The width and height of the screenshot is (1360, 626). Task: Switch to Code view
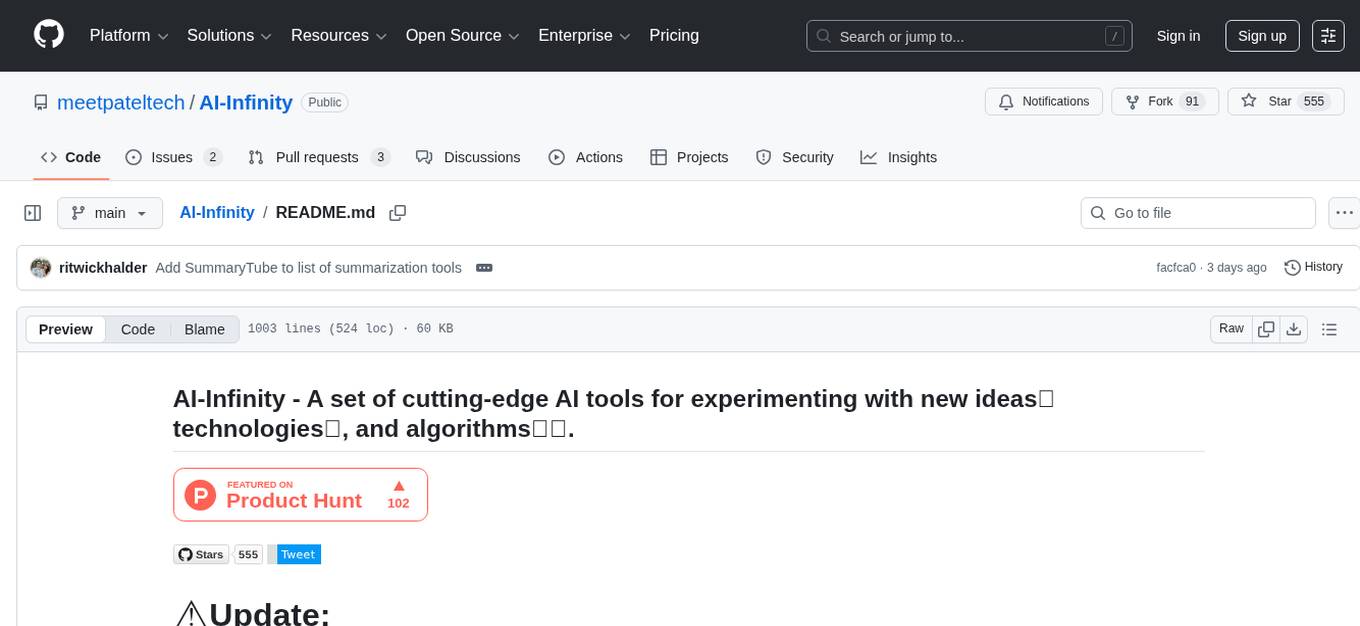[138, 330]
